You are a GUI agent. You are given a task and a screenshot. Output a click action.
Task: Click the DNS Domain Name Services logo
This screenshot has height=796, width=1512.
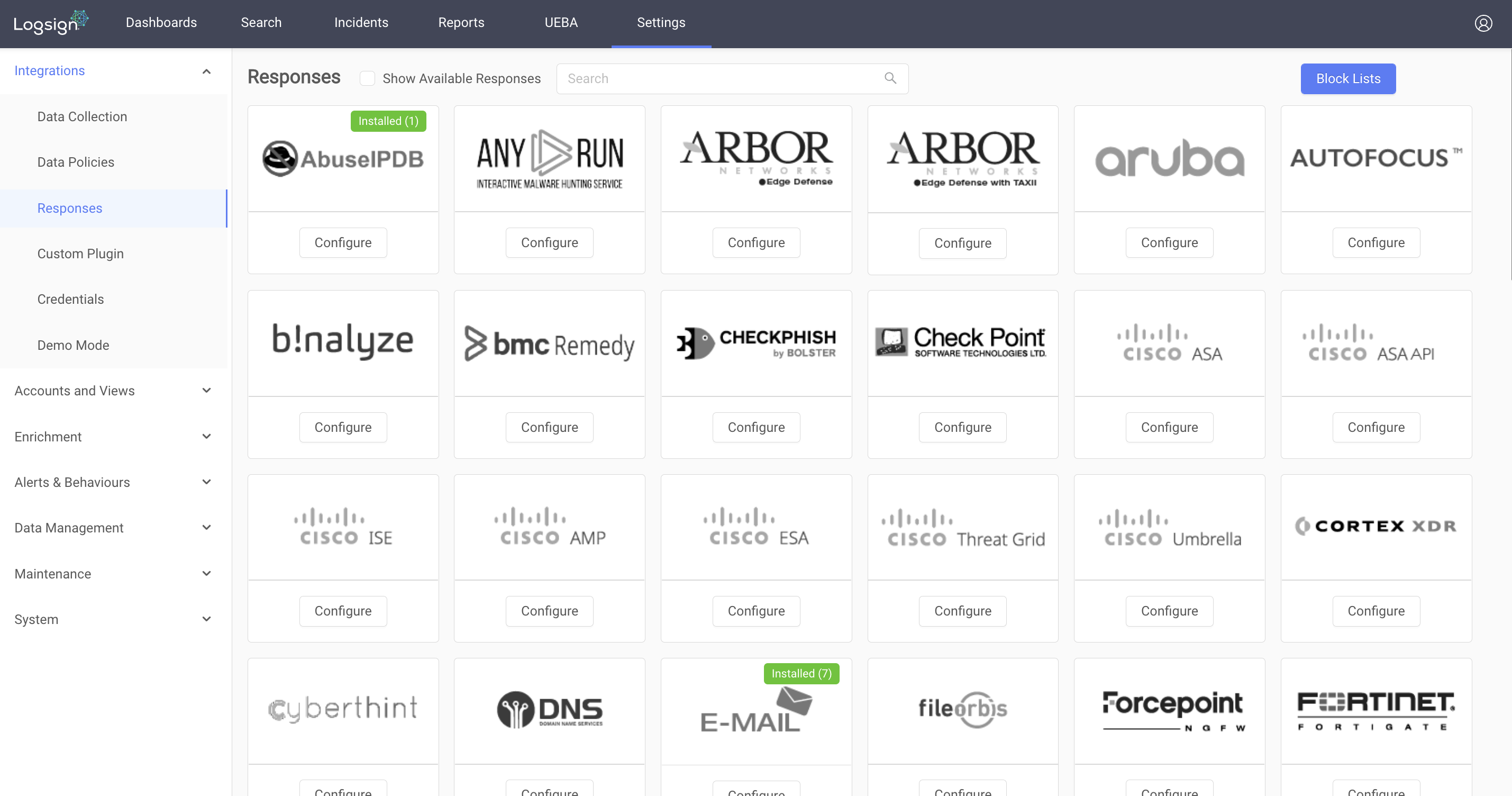[549, 710]
